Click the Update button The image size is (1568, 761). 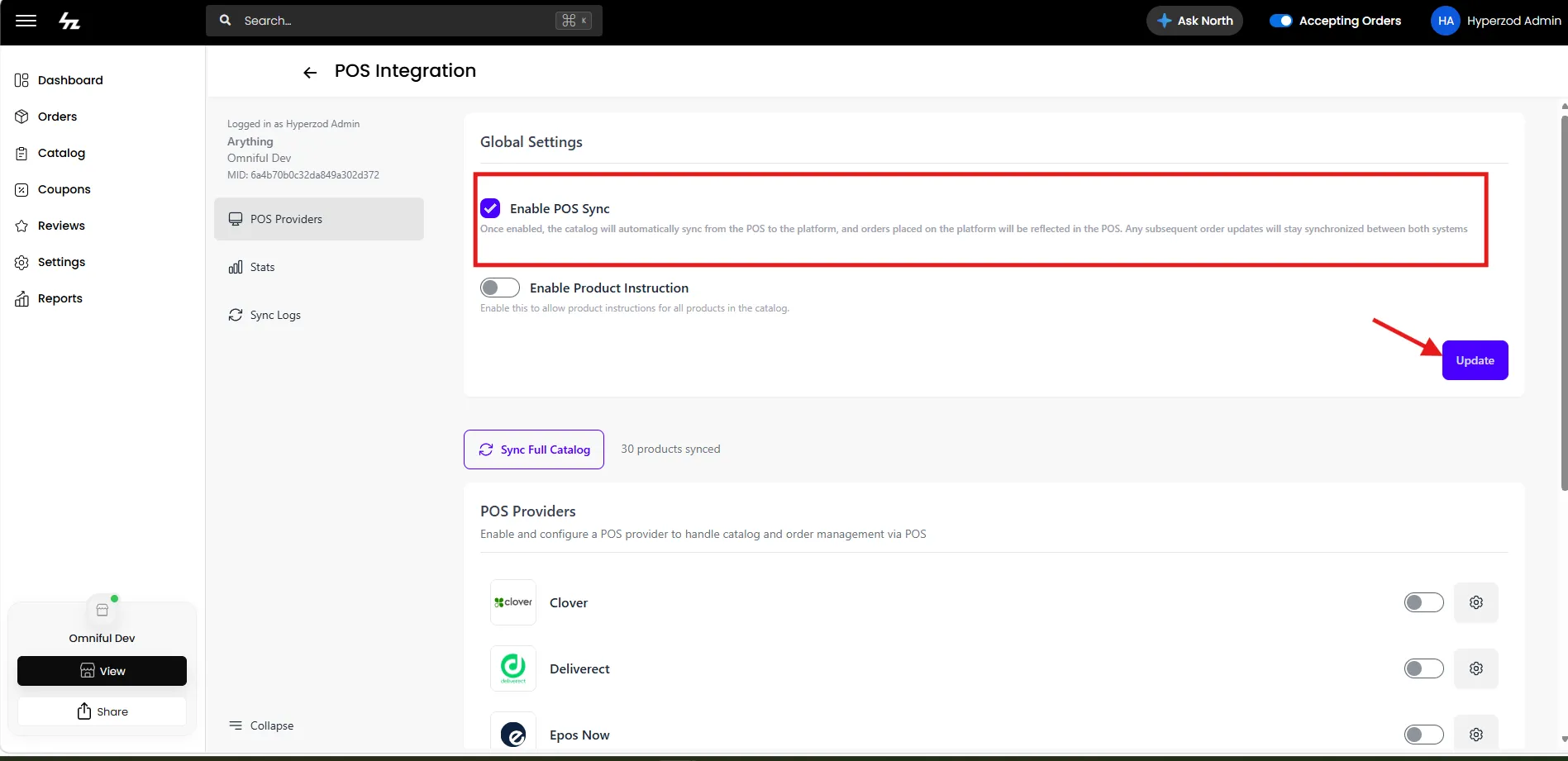pyautogui.click(x=1475, y=360)
